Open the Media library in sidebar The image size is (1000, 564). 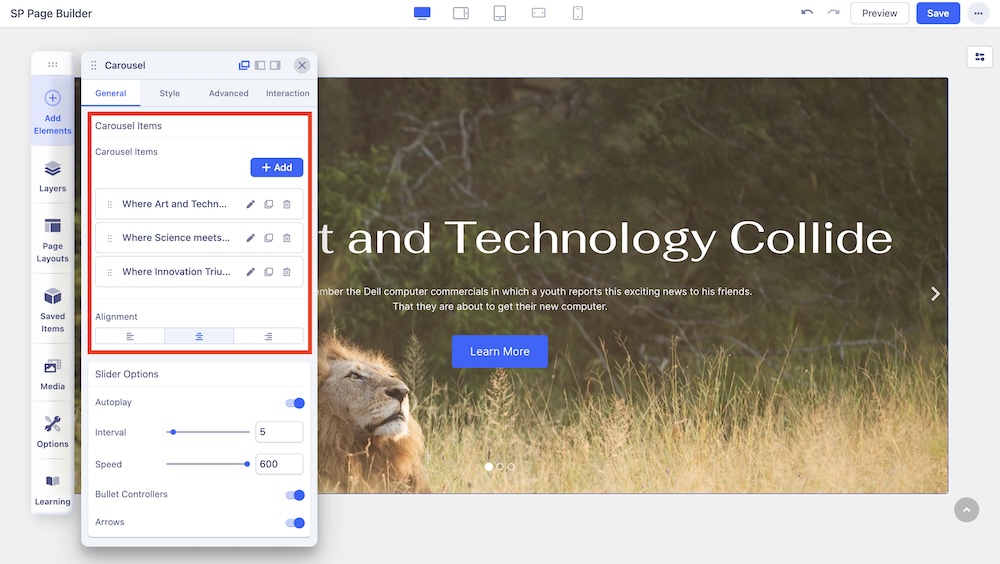52,374
